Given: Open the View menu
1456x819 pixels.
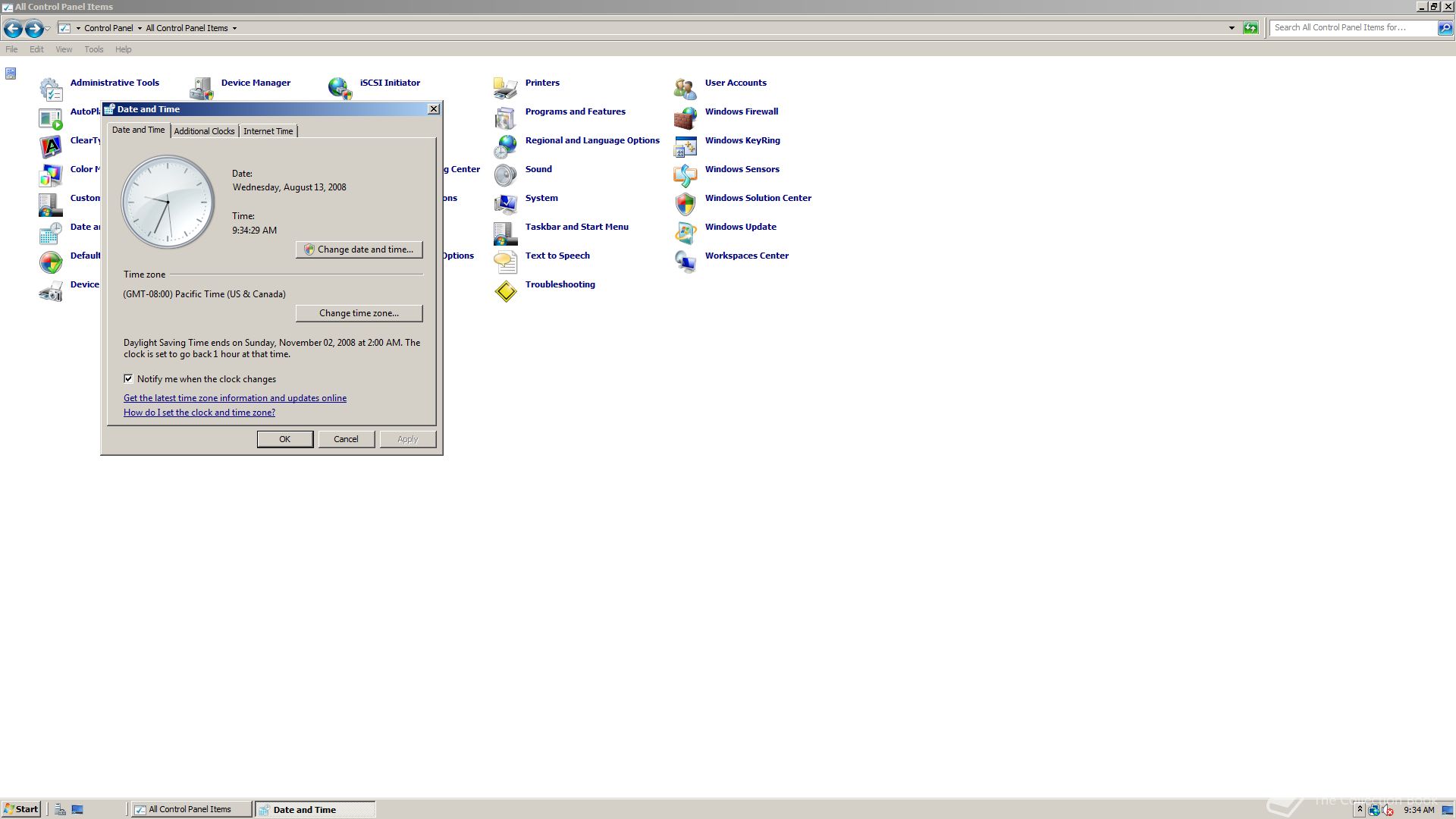Looking at the screenshot, I should click(x=64, y=49).
